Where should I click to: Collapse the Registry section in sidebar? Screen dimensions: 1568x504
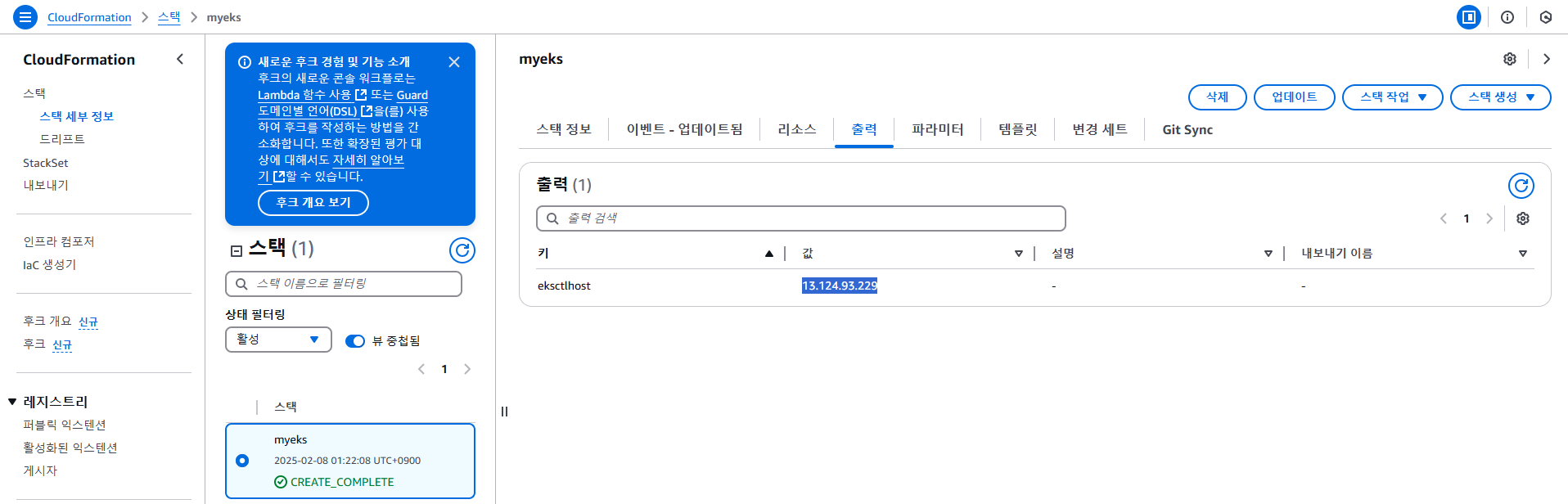click(12, 402)
